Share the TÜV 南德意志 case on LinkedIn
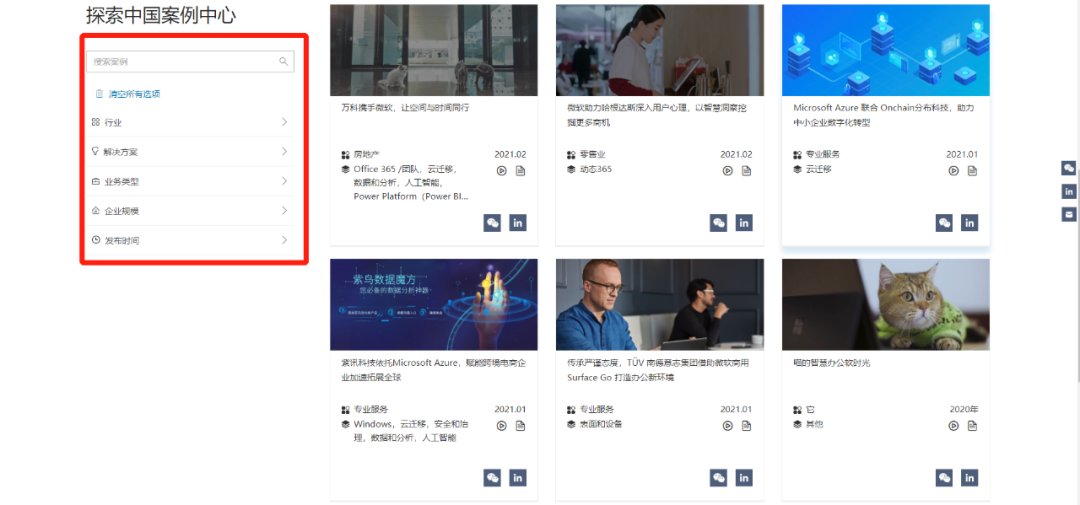The height and width of the screenshot is (505, 1080). click(744, 477)
